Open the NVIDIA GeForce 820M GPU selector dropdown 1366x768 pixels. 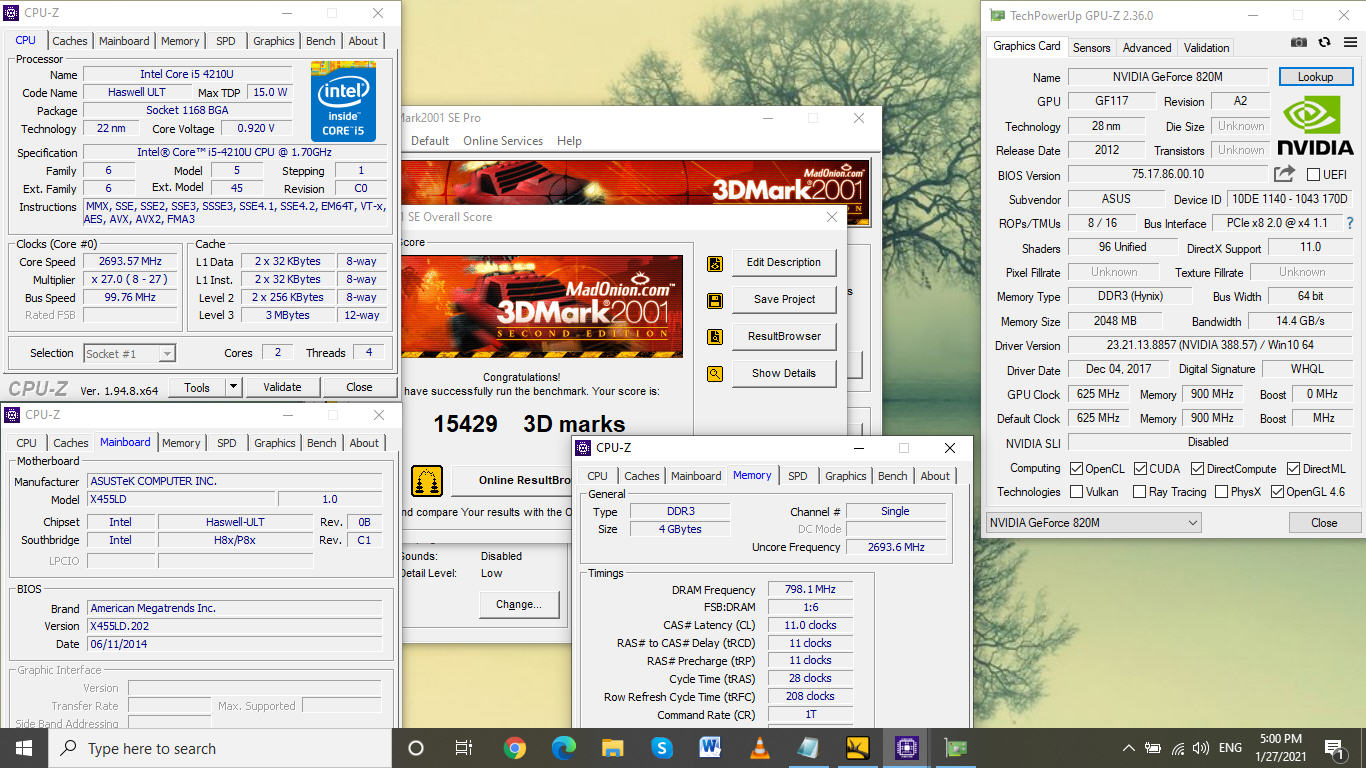[1093, 522]
